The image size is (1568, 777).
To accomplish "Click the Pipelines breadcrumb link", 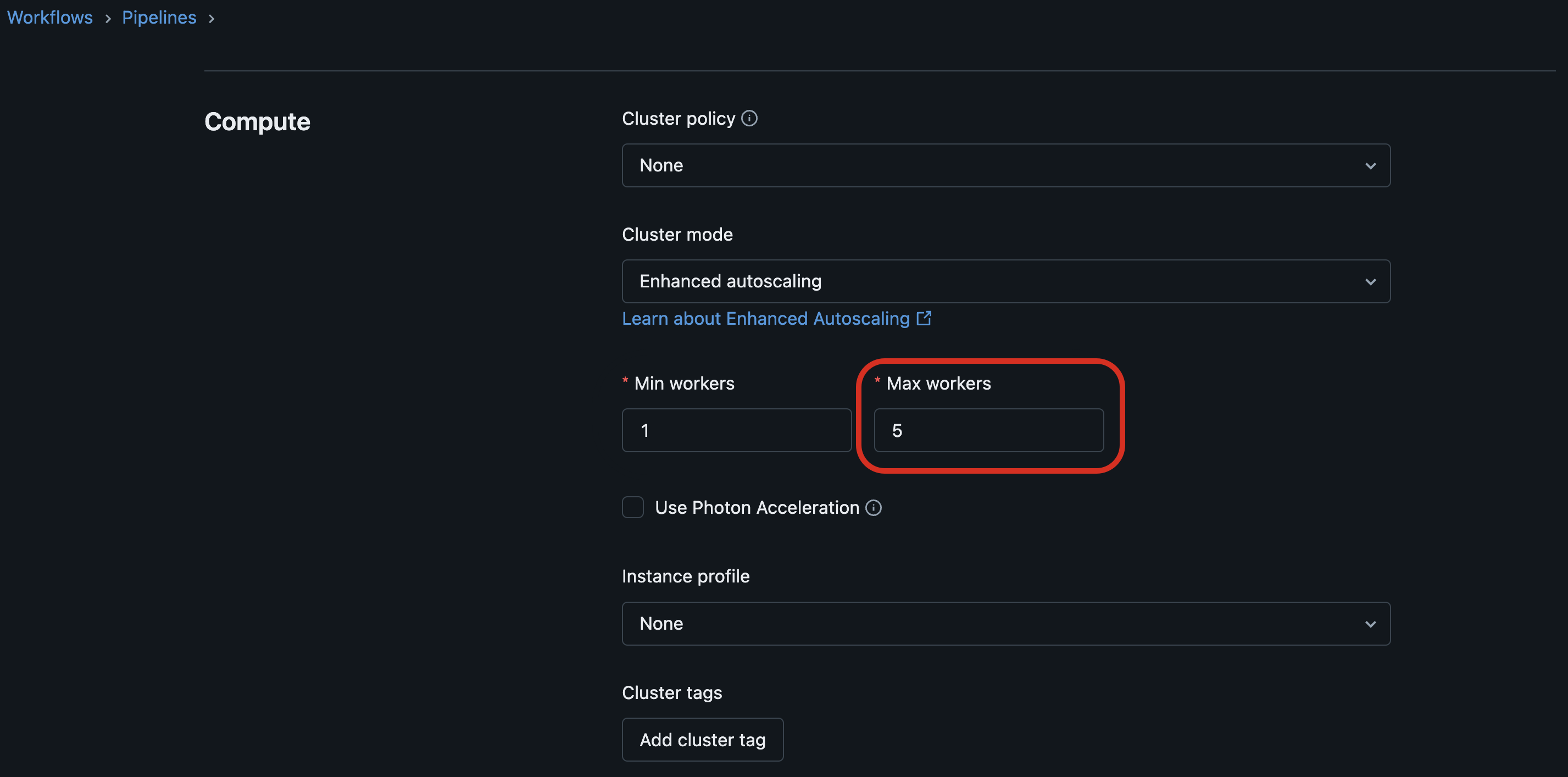I will tap(159, 16).
